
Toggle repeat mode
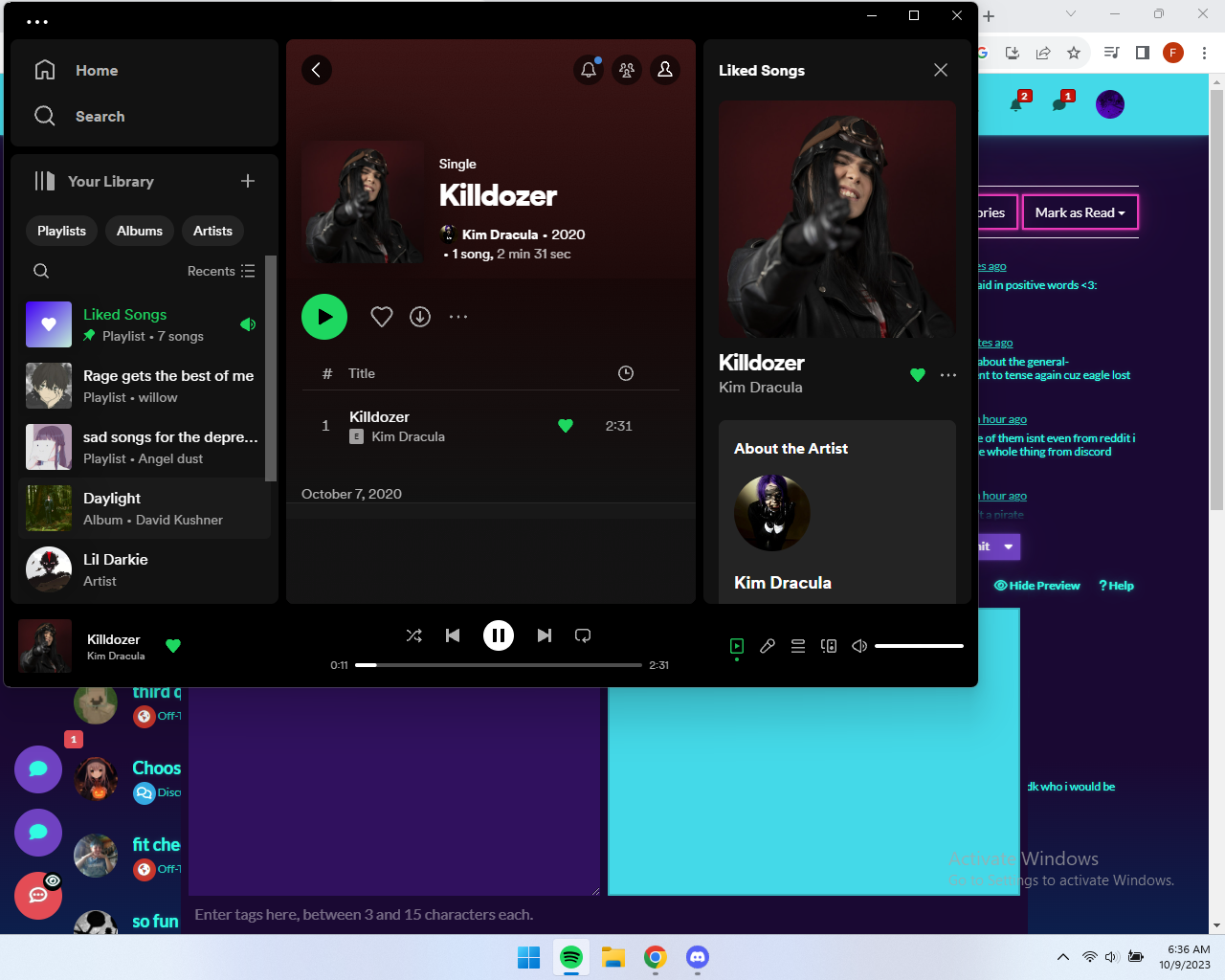point(583,635)
